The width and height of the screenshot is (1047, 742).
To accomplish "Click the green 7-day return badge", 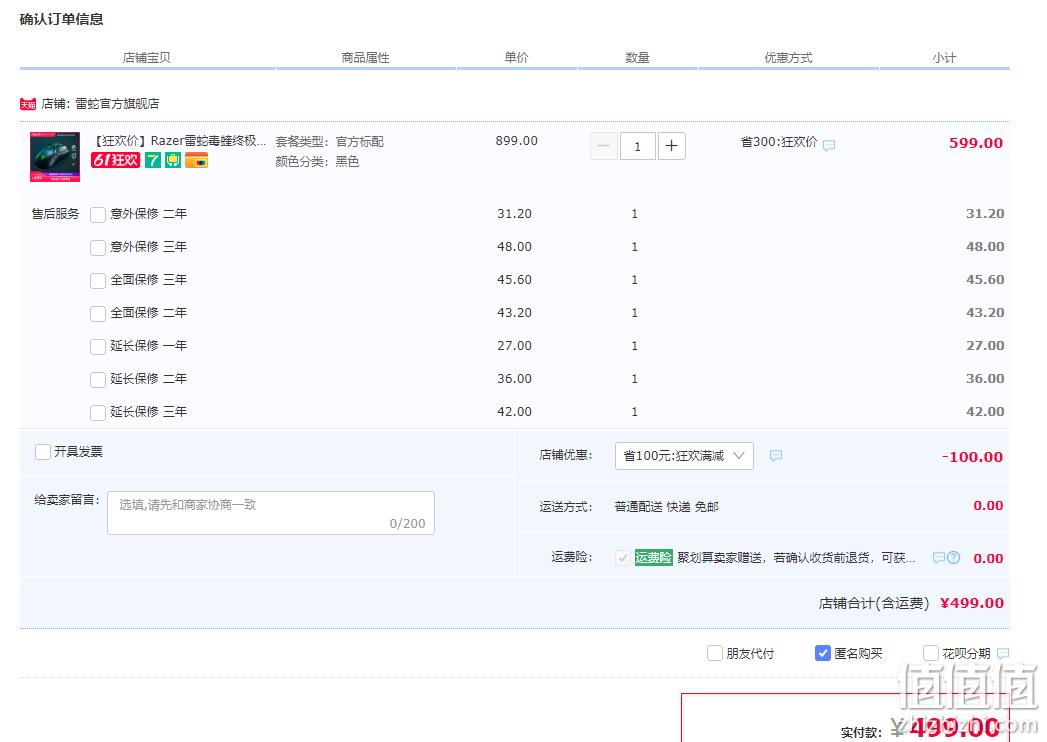I will pos(153,160).
